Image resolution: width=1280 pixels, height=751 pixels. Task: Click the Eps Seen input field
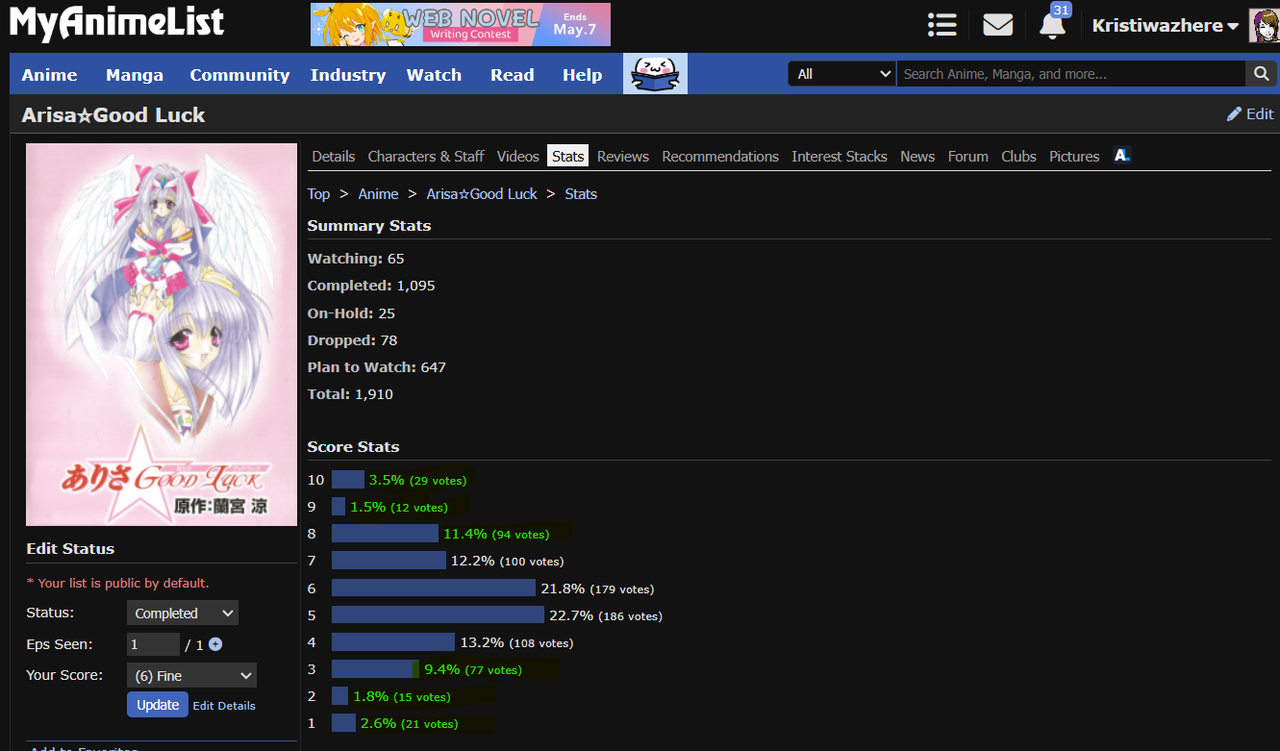pyautogui.click(x=153, y=645)
